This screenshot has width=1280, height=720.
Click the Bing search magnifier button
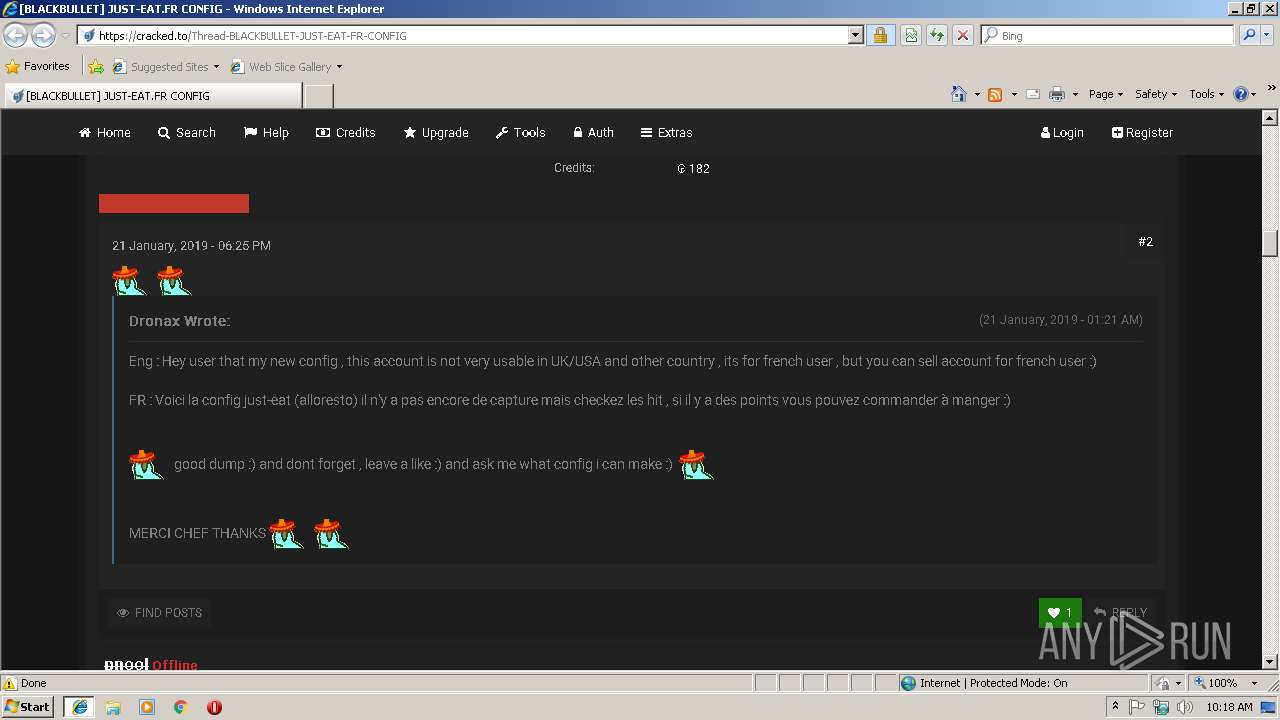[1248, 35]
